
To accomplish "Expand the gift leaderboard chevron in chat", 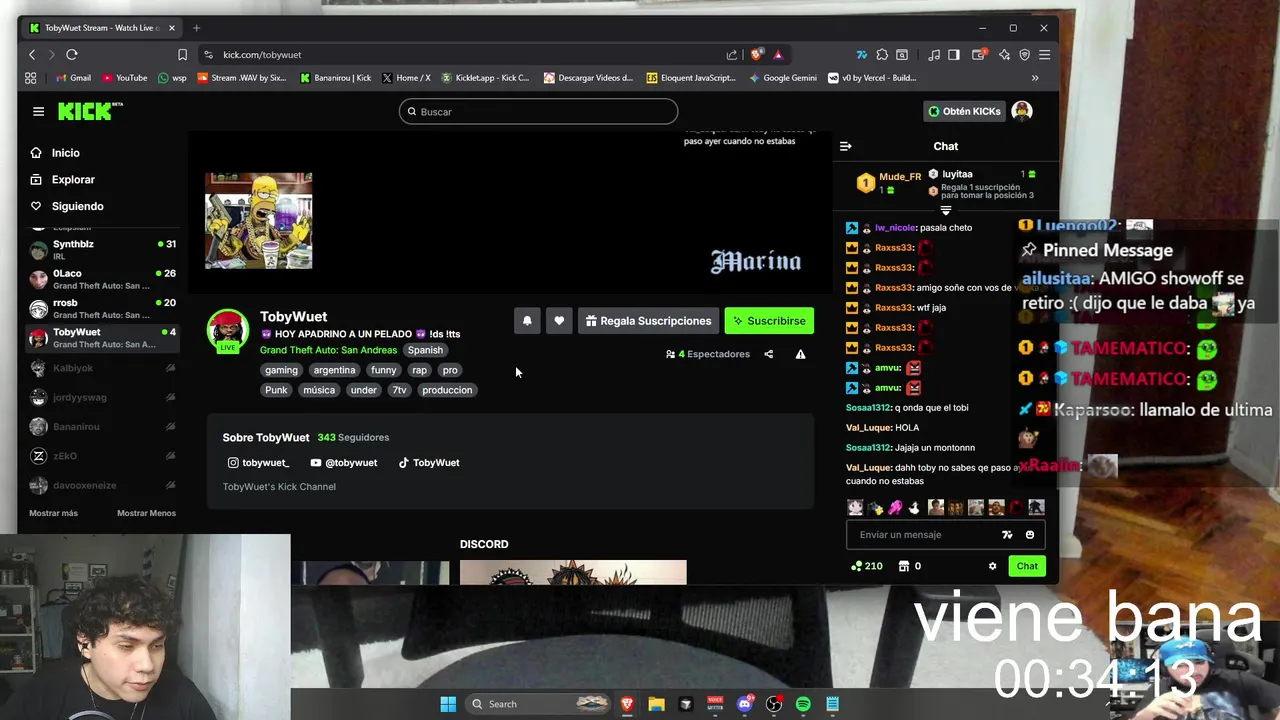I will [946, 211].
